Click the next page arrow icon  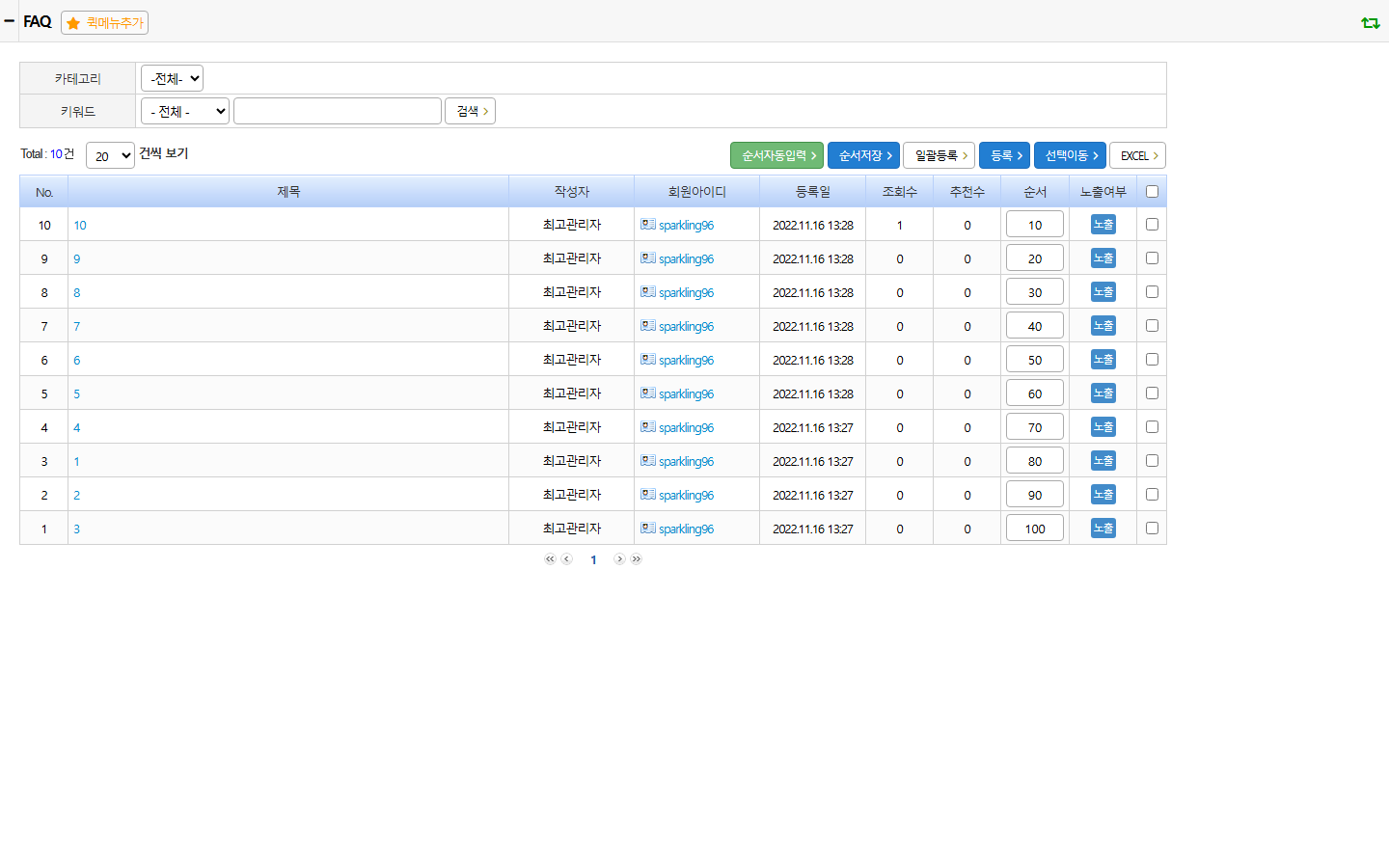pyautogui.click(x=619, y=559)
